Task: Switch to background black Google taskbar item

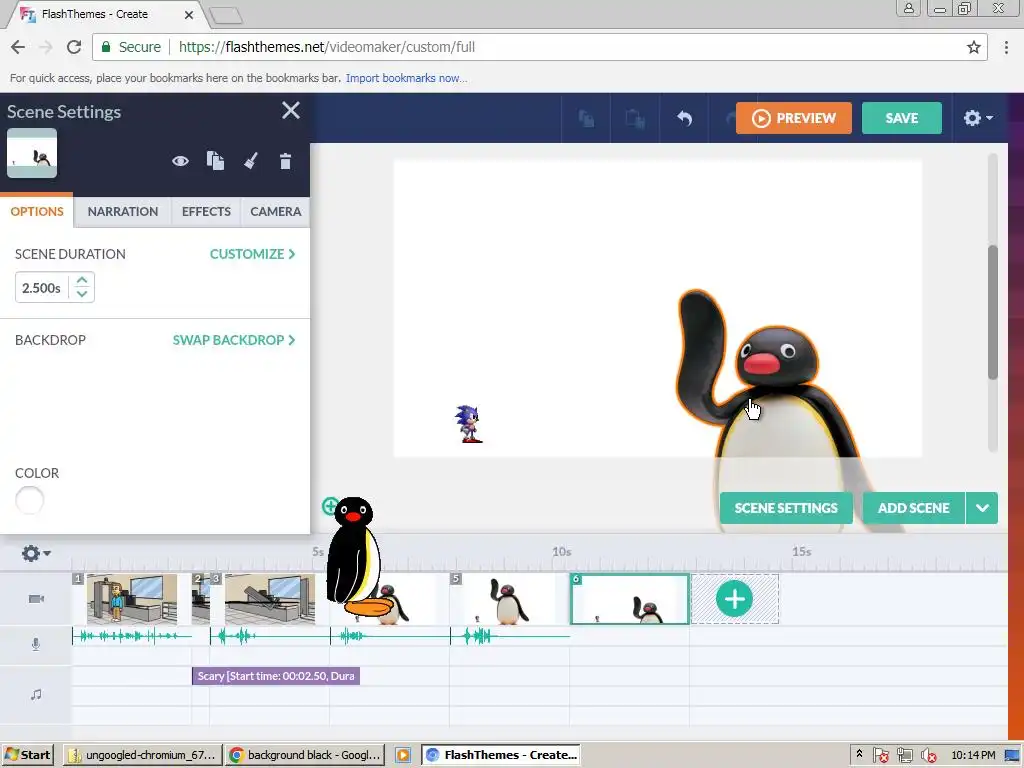Action: pyautogui.click(x=305, y=755)
